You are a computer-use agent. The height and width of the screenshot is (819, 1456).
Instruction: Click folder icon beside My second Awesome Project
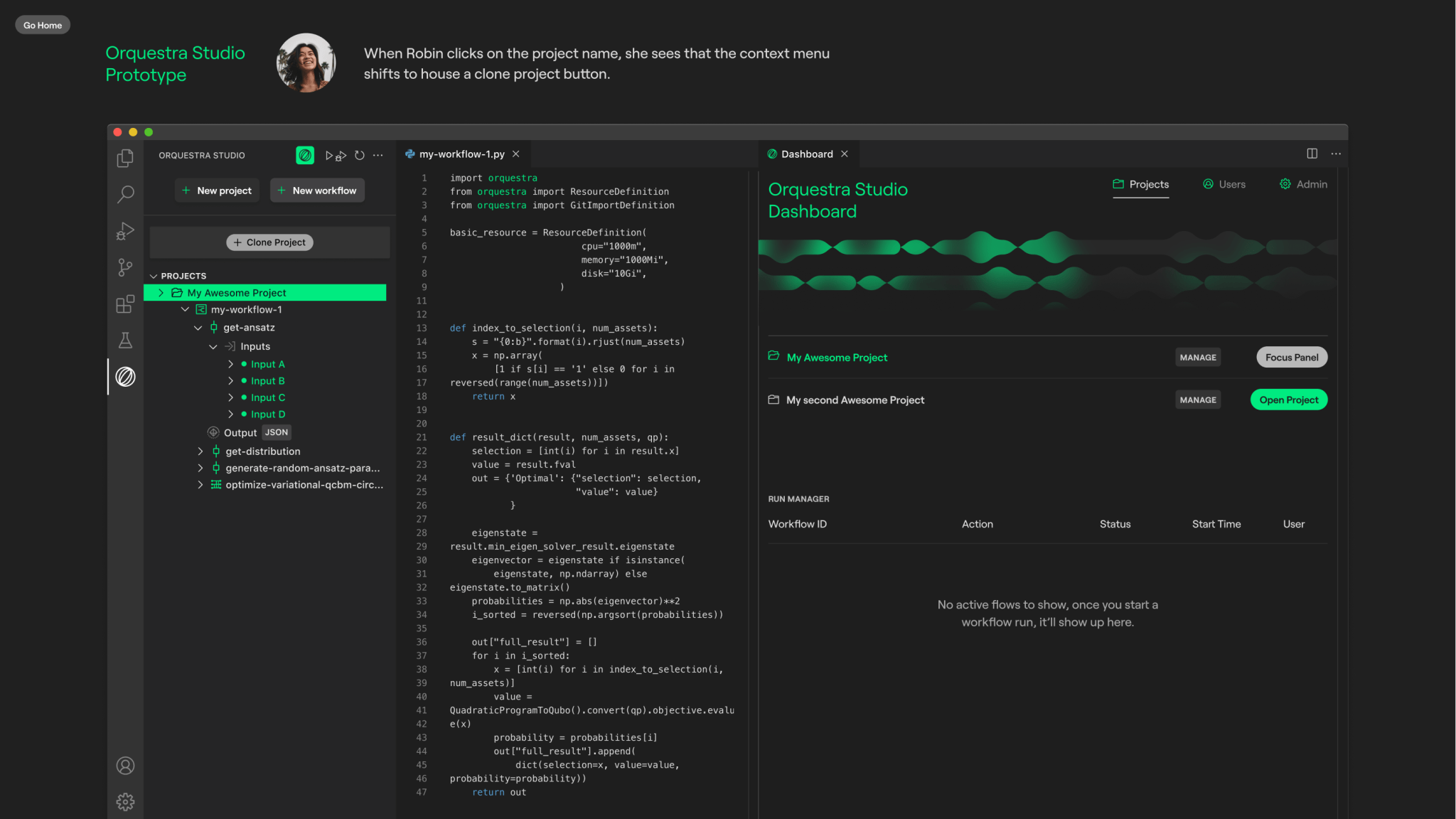click(773, 400)
